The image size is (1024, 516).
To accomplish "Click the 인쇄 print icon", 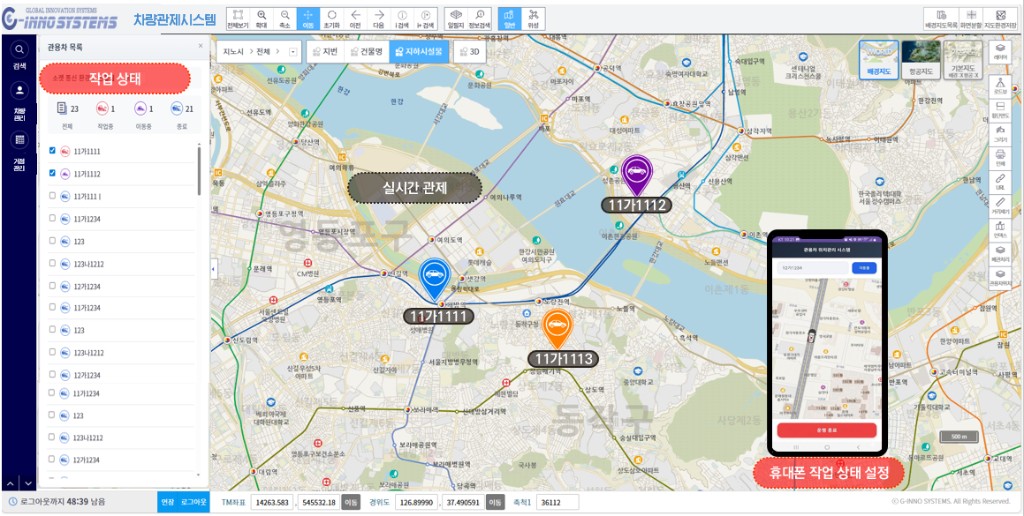I will pyautogui.click(x=1000, y=158).
